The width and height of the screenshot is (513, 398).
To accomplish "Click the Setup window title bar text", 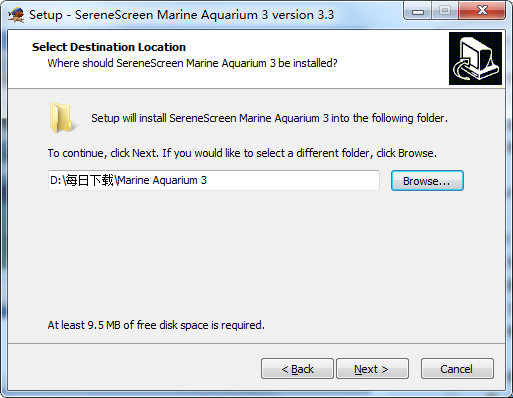I will (181, 15).
